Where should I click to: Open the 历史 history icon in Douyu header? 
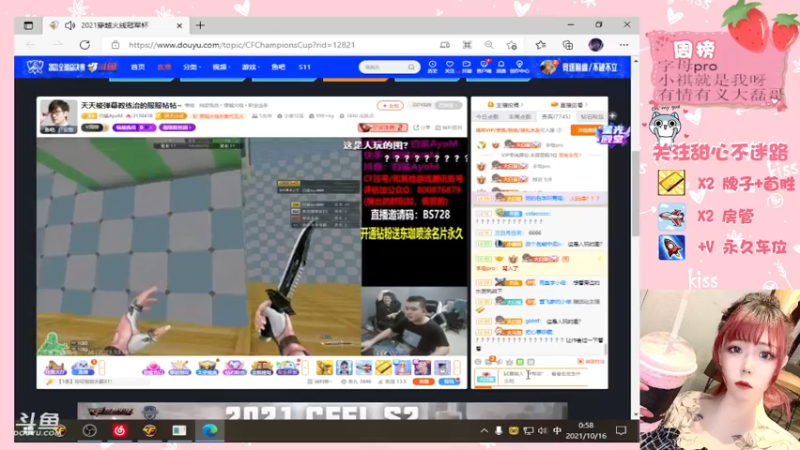click(432, 67)
